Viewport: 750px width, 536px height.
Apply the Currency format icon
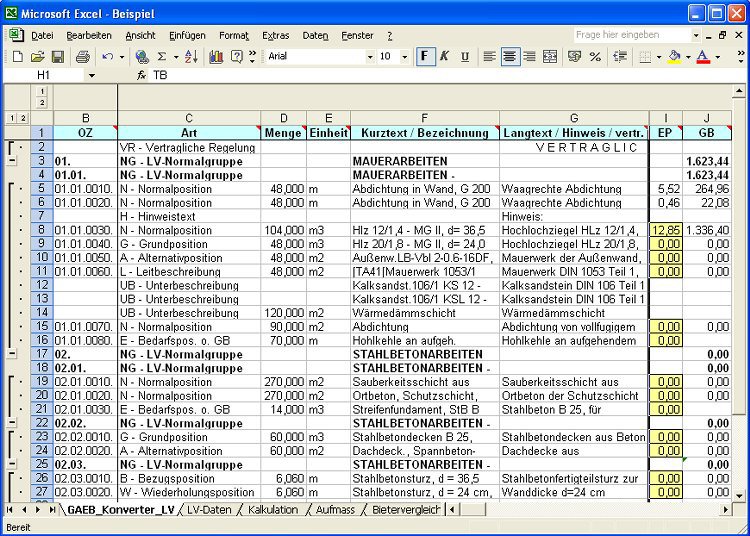click(x=574, y=57)
